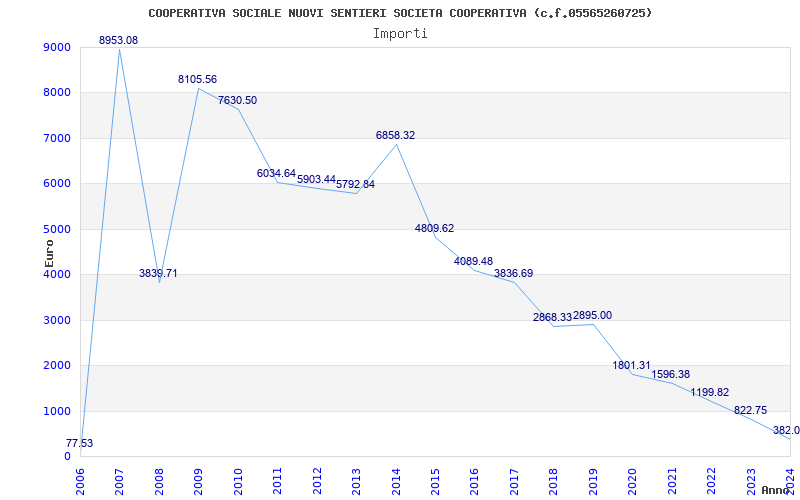Click the 2023 year axis label
Image resolution: width=800 pixels, height=500 pixels.
752,481
